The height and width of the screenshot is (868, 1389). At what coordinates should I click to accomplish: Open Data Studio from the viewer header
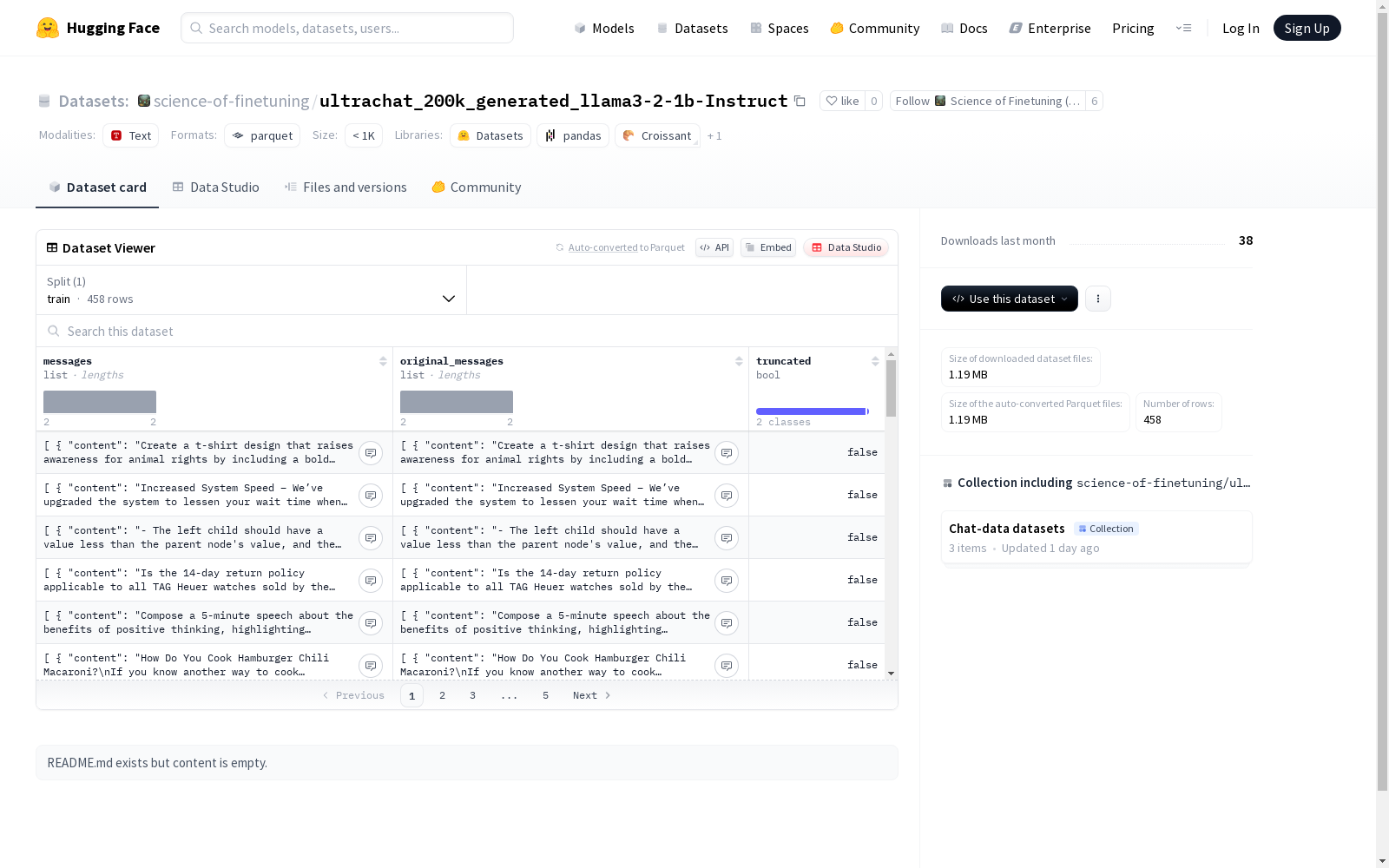click(x=846, y=247)
